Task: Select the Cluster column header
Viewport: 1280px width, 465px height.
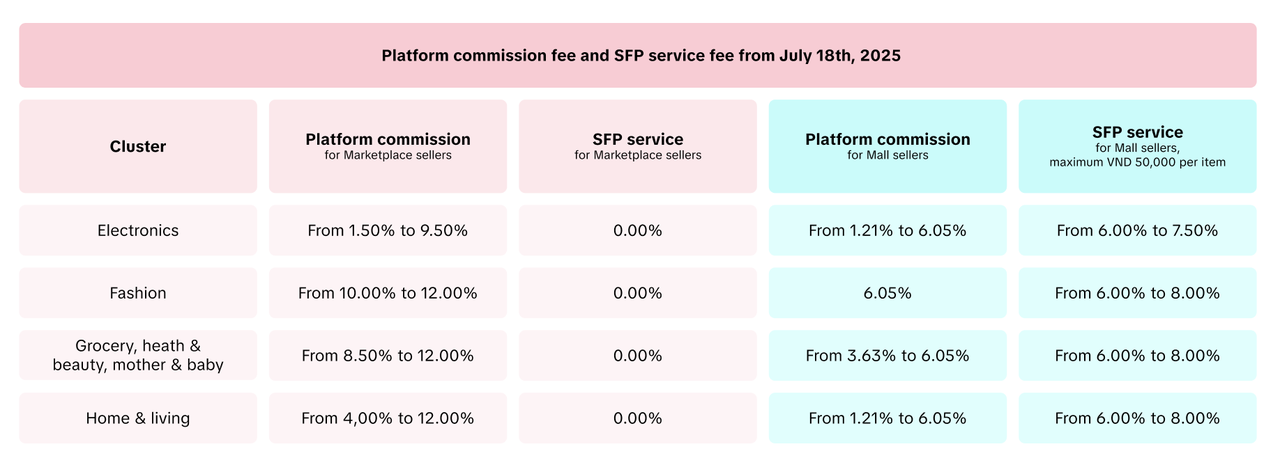Action: coord(138,146)
